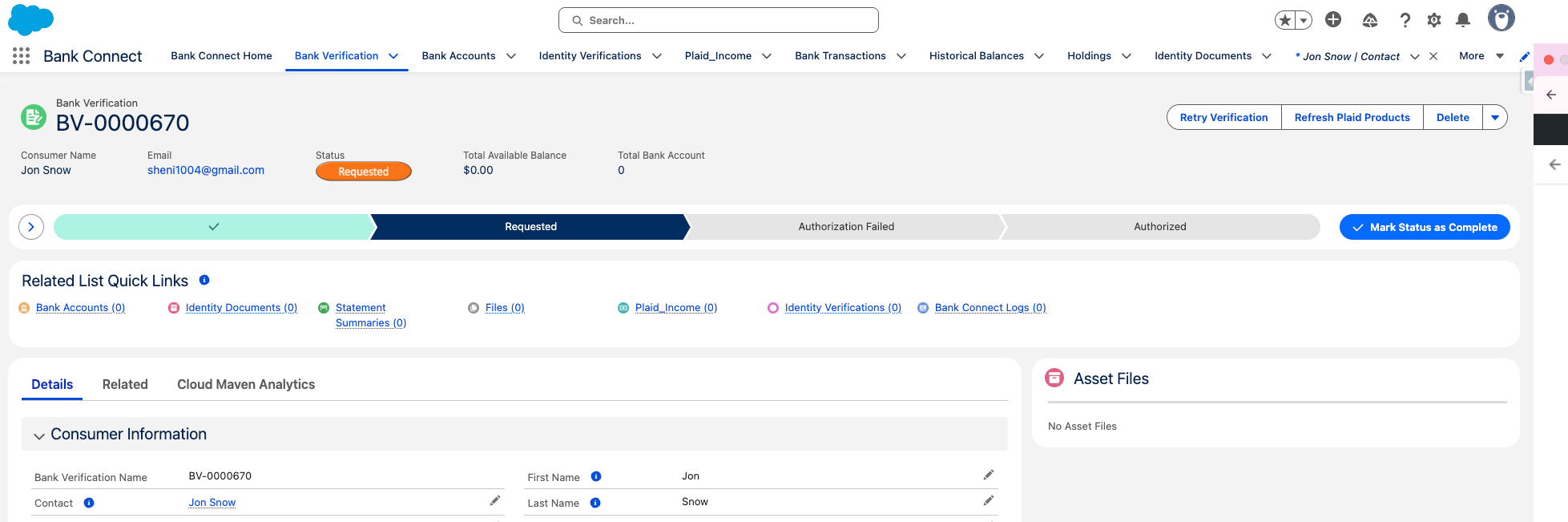Open Bank Accounts tab dropdown
The width and height of the screenshot is (1568, 522).
click(511, 56)
